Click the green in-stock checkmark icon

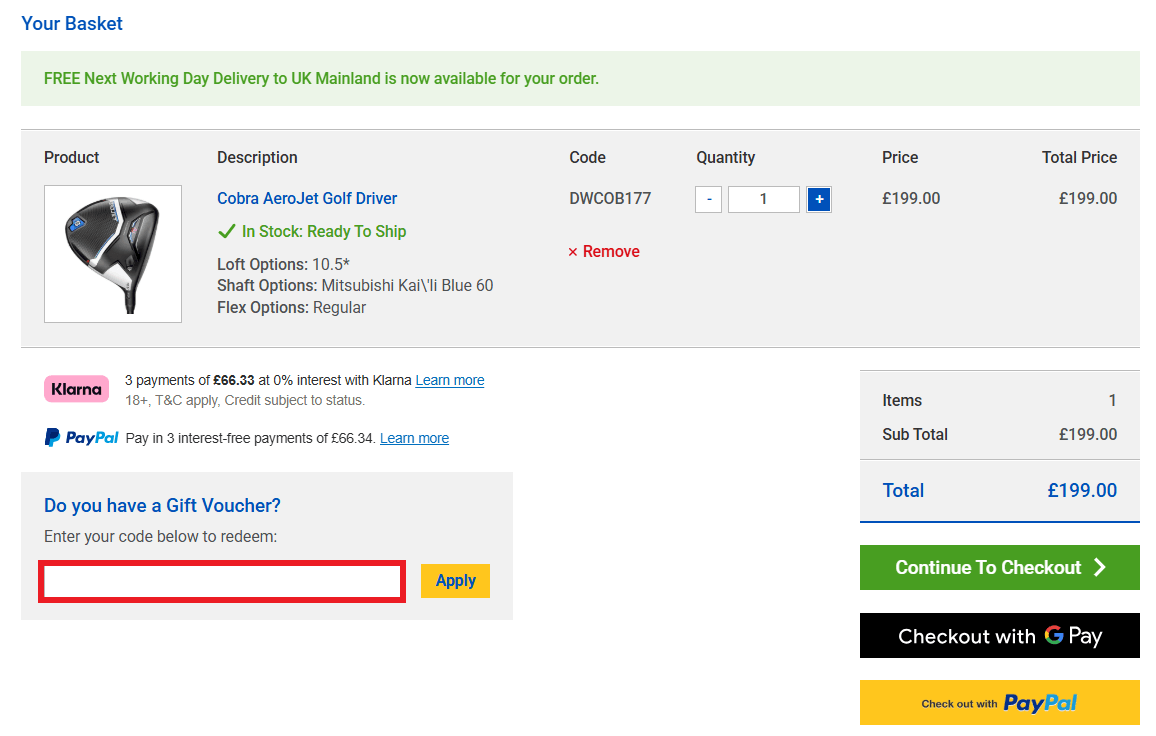pos(226,231)
